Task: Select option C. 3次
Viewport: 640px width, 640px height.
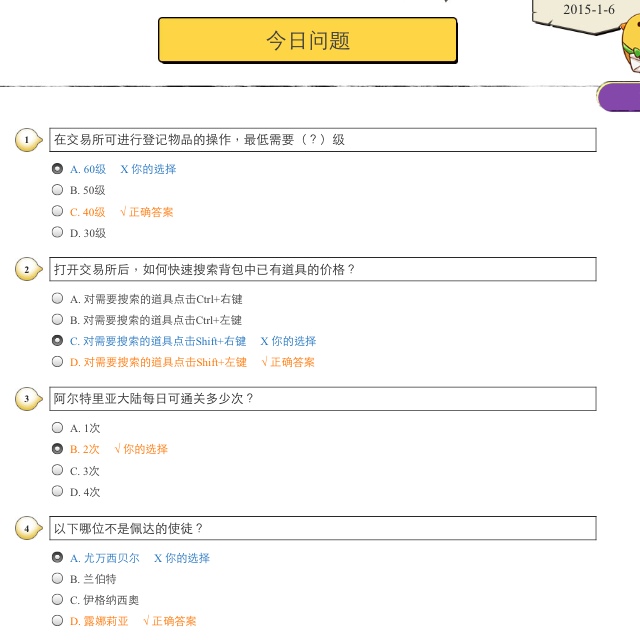Action: [x=57, y=470]
